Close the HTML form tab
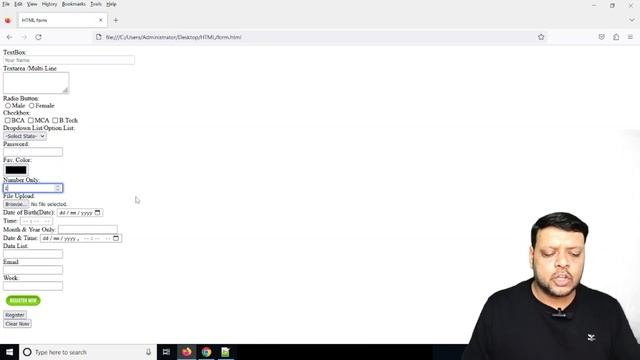 (x=101, y=20)
